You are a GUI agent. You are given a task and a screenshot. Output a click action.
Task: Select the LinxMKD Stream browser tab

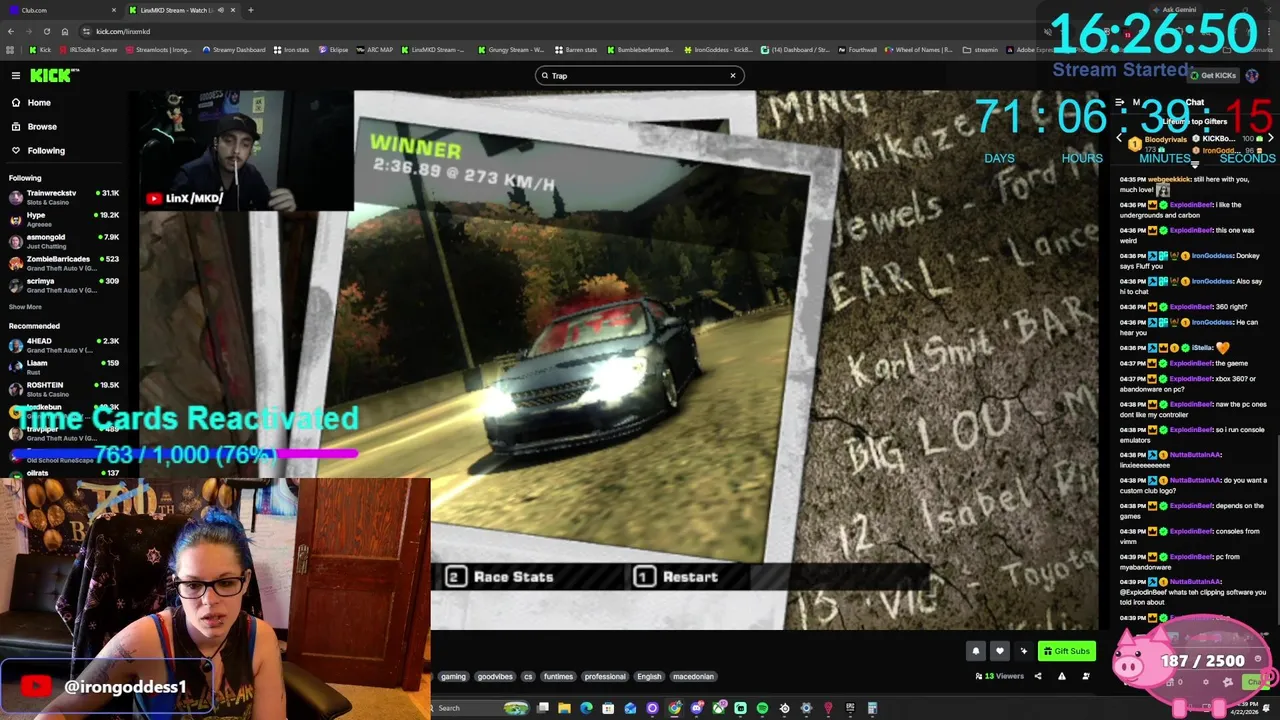pos(180,10)
